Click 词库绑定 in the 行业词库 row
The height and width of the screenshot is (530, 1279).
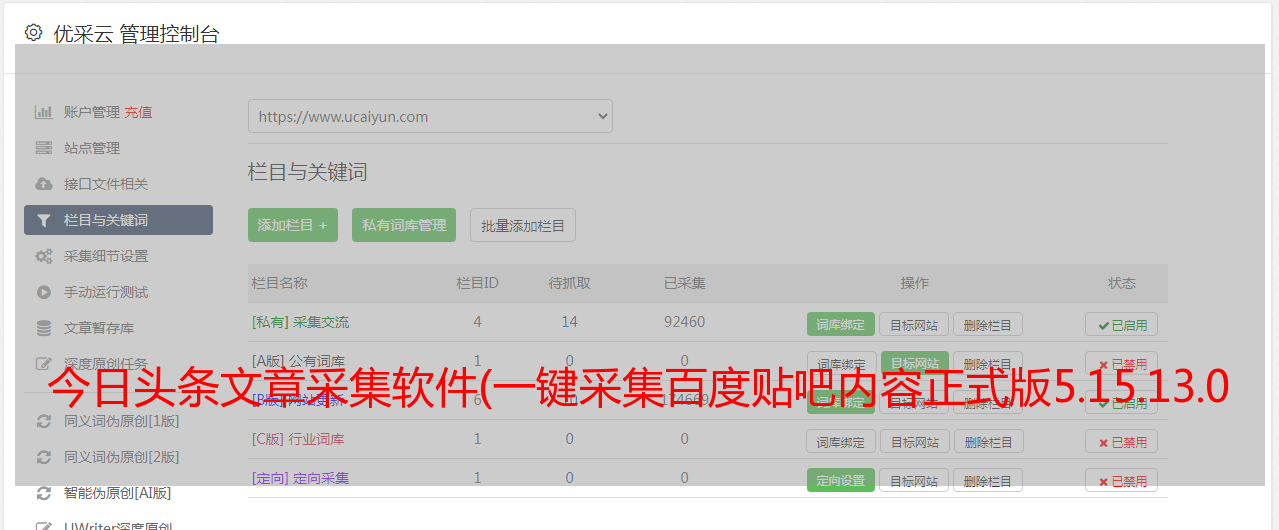pyautogui.click(x=841, y=441)
